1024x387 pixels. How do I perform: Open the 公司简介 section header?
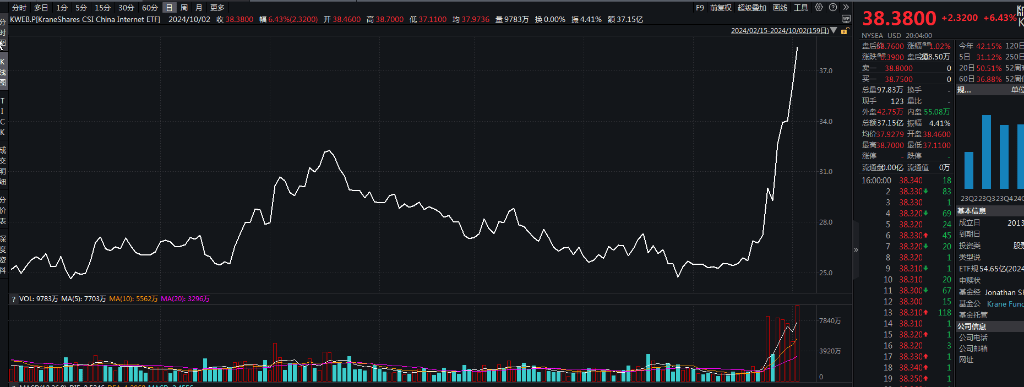(x=989, y=326)
